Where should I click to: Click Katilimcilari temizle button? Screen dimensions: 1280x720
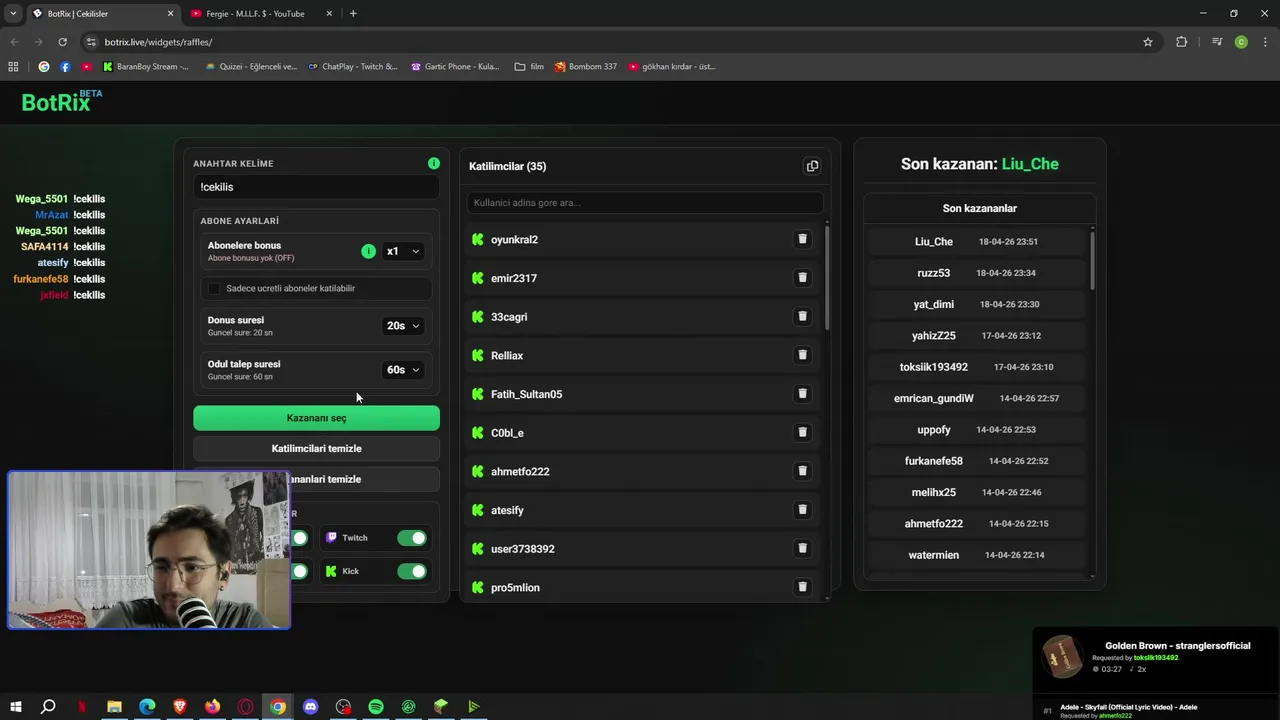[x=316, y=449]
